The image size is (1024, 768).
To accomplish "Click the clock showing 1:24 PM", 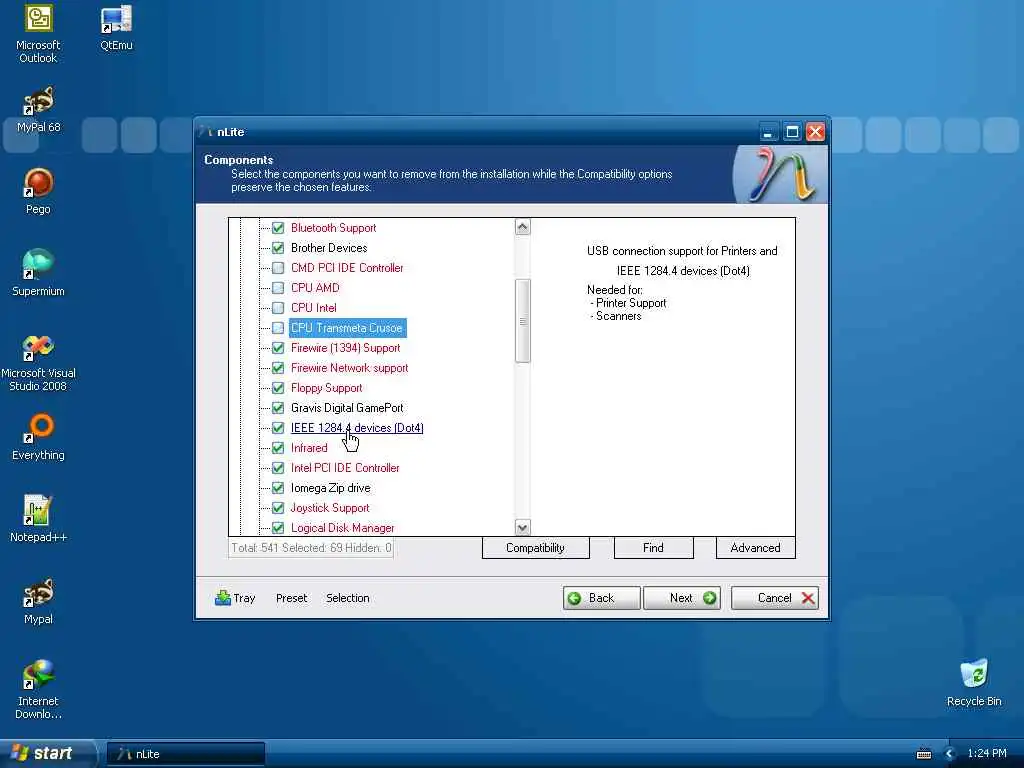I will (987, 754).
